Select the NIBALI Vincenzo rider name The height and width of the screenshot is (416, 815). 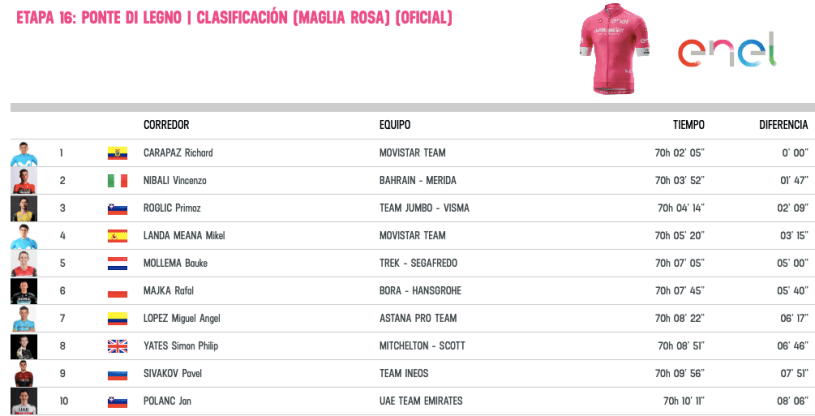click(x=175, y=181)
